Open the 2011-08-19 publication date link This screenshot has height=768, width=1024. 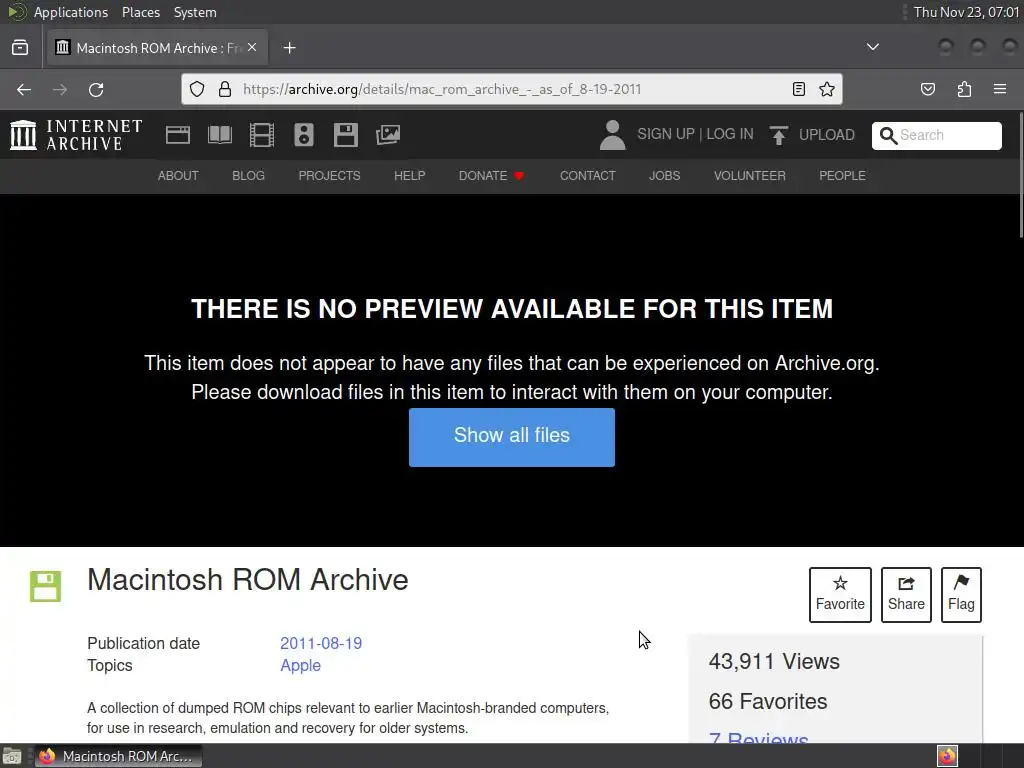pos(321,643)
